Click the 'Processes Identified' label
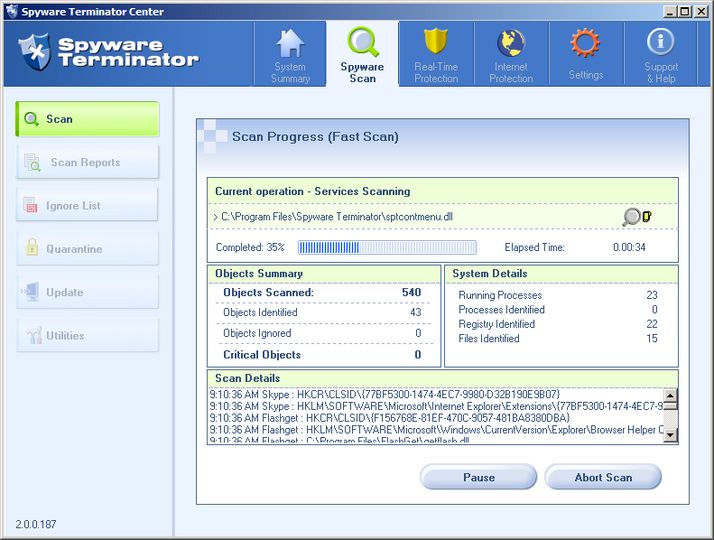The width and height of the screenshot is (714, 540). pos(501,310)
